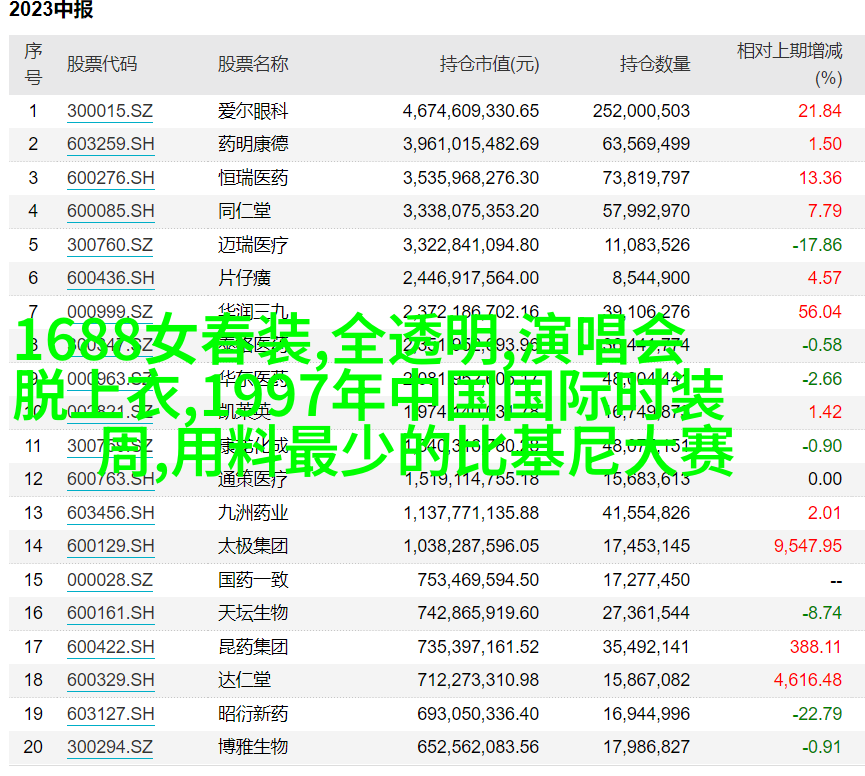Select the change value "56.04"

(820, 312)
